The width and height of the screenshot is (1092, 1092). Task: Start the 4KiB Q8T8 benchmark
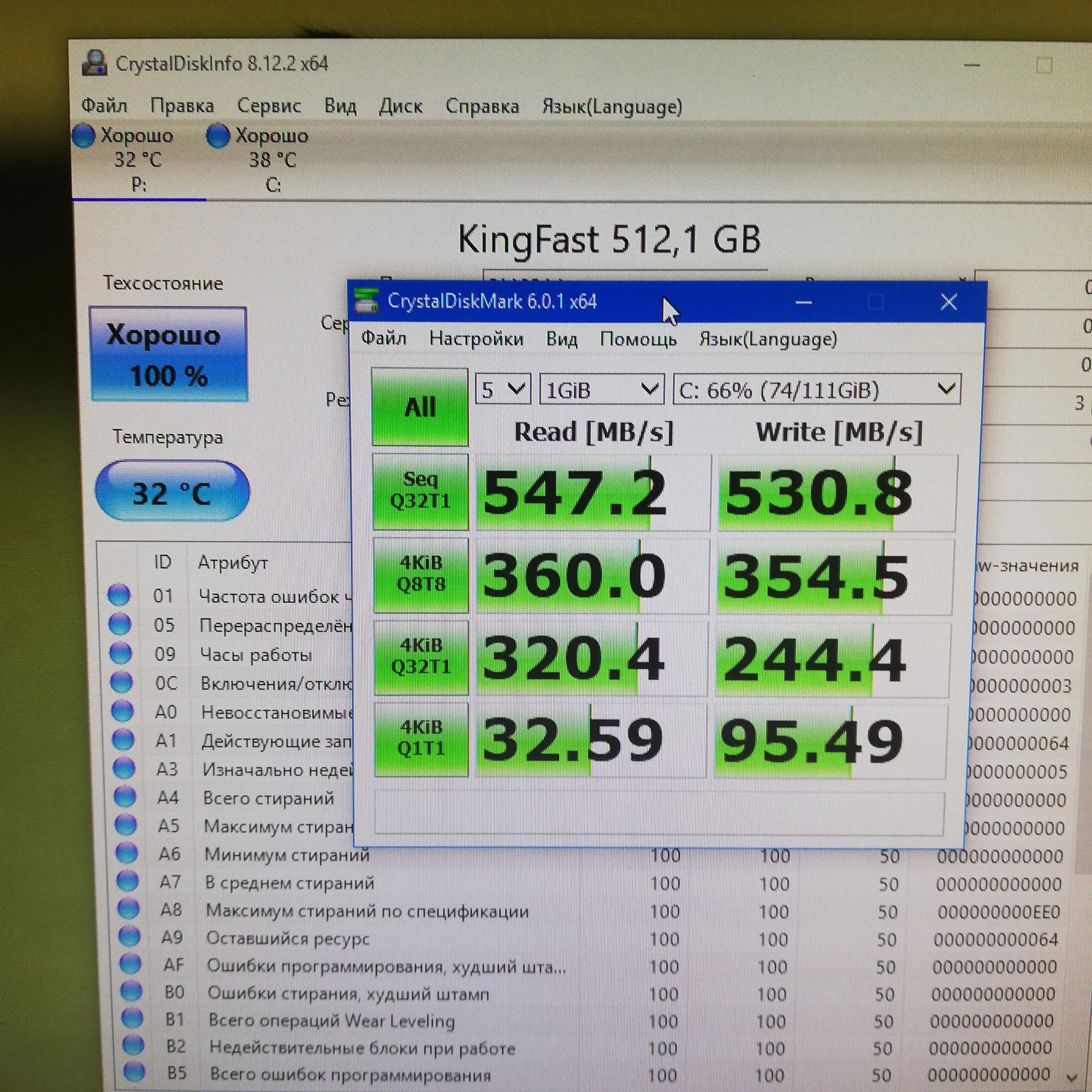pyautogui.click(x=421, y=575)
